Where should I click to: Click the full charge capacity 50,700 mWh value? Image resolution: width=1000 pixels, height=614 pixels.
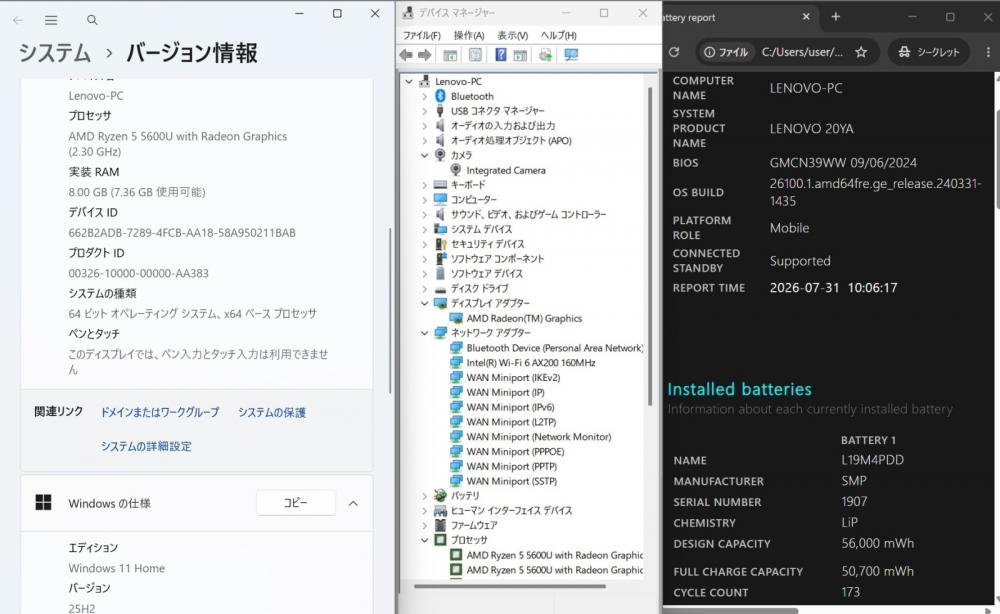(878, 571)
